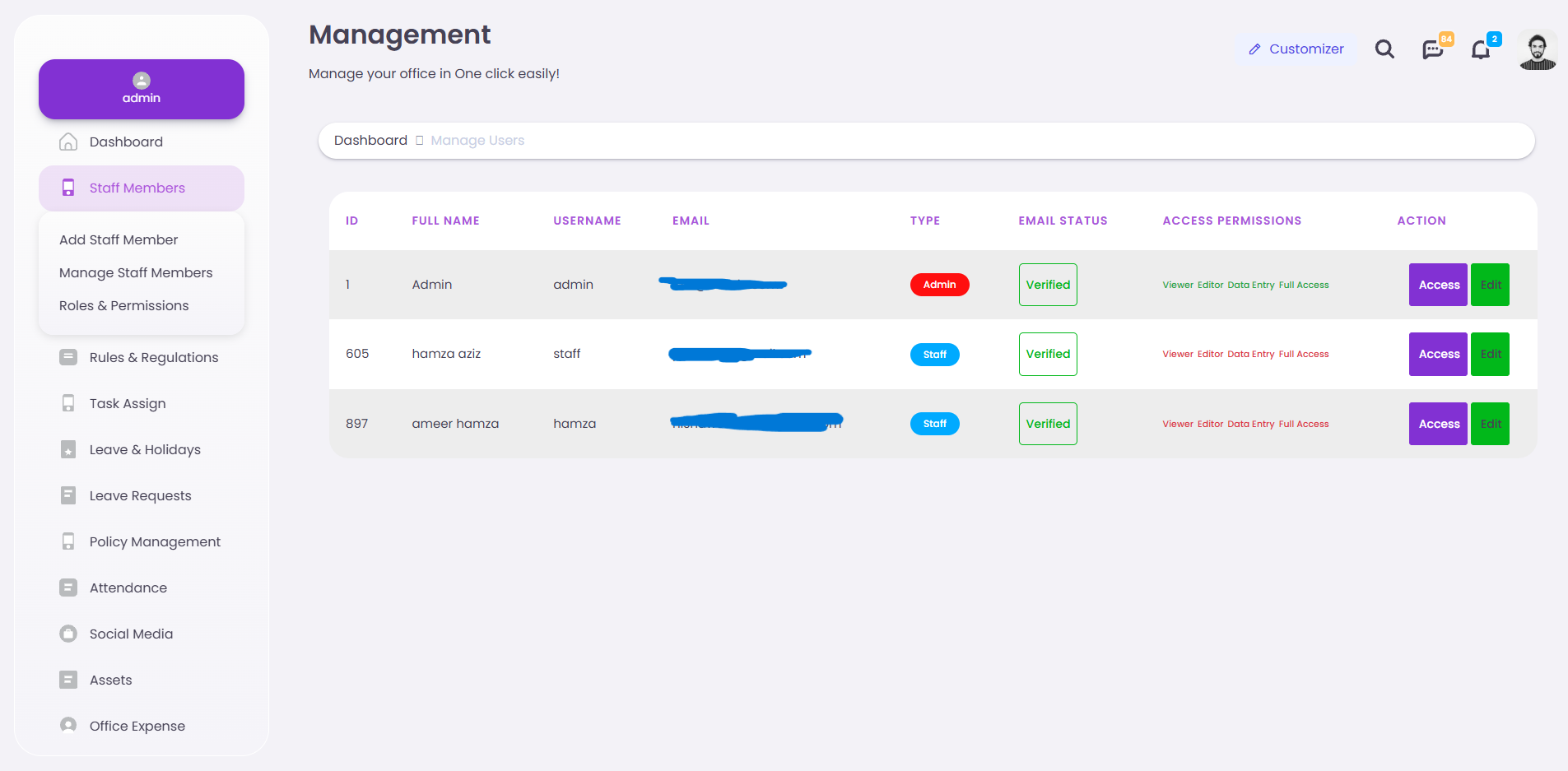The width and height of the screenshot is (1568, 771).
Task: Open Manage Staff Members submenu item
Action: (136, 272)
